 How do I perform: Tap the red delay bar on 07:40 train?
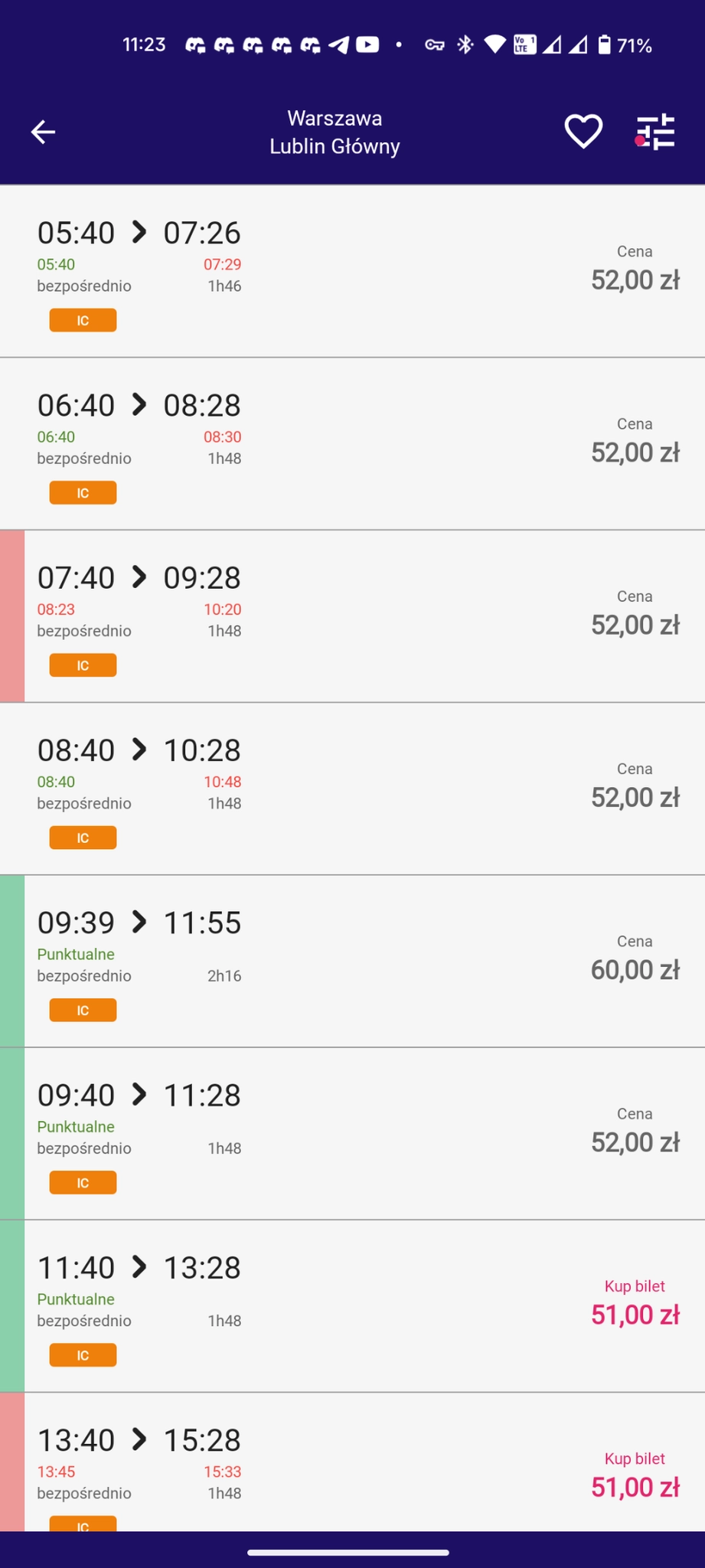tap(12, 616)
